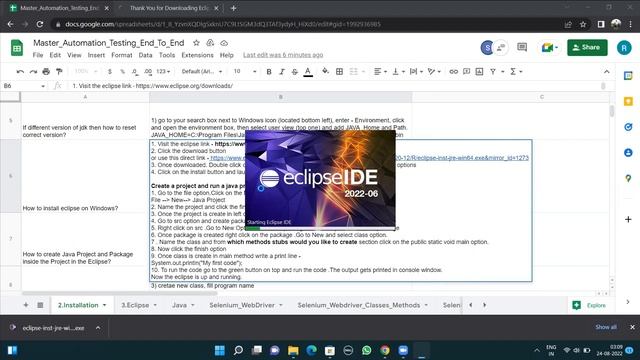Click the Insert comment icon
The image size is (640, 360).
(x=467, y=71)
